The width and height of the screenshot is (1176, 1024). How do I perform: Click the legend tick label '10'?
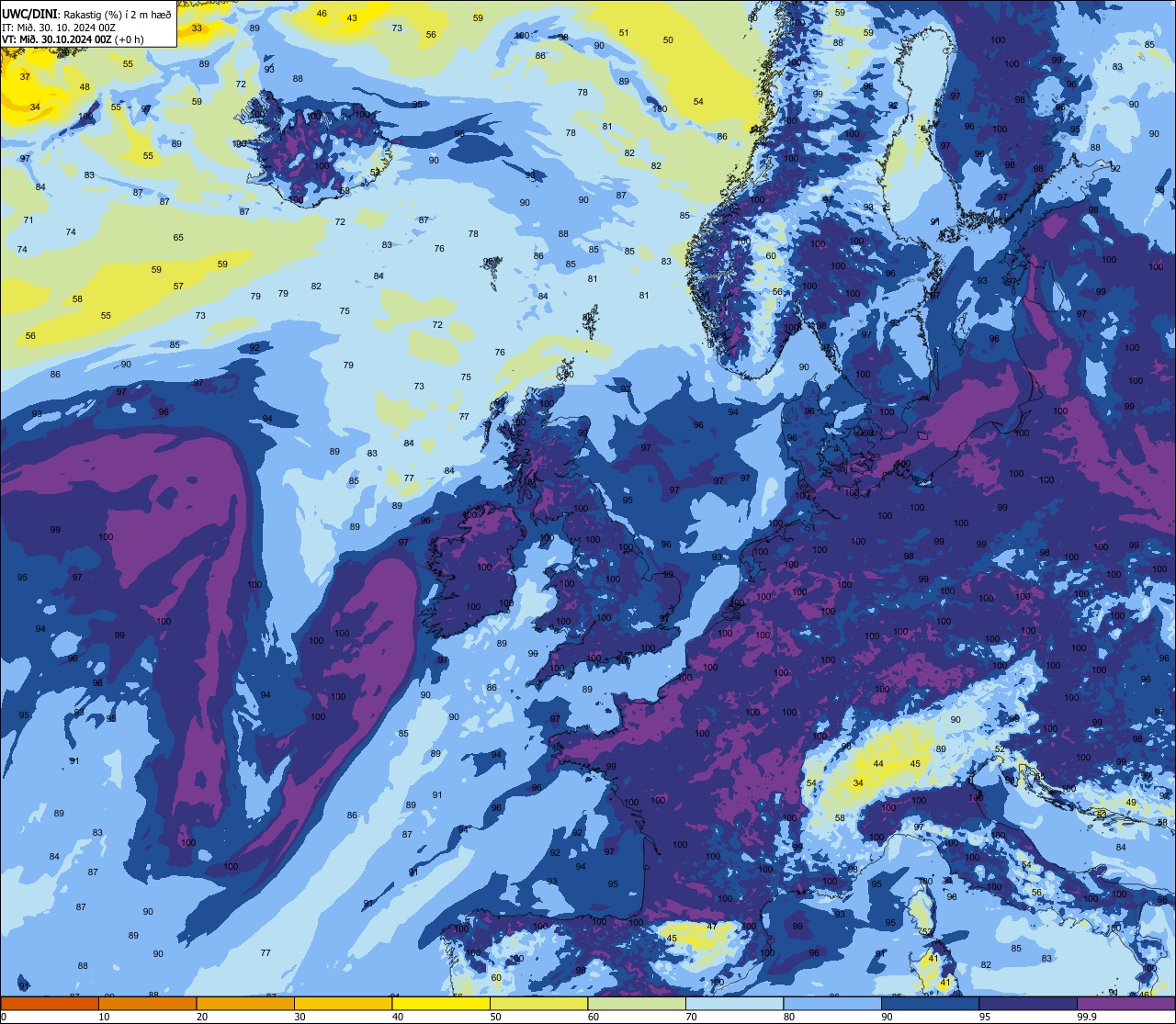click(104, 1017)
